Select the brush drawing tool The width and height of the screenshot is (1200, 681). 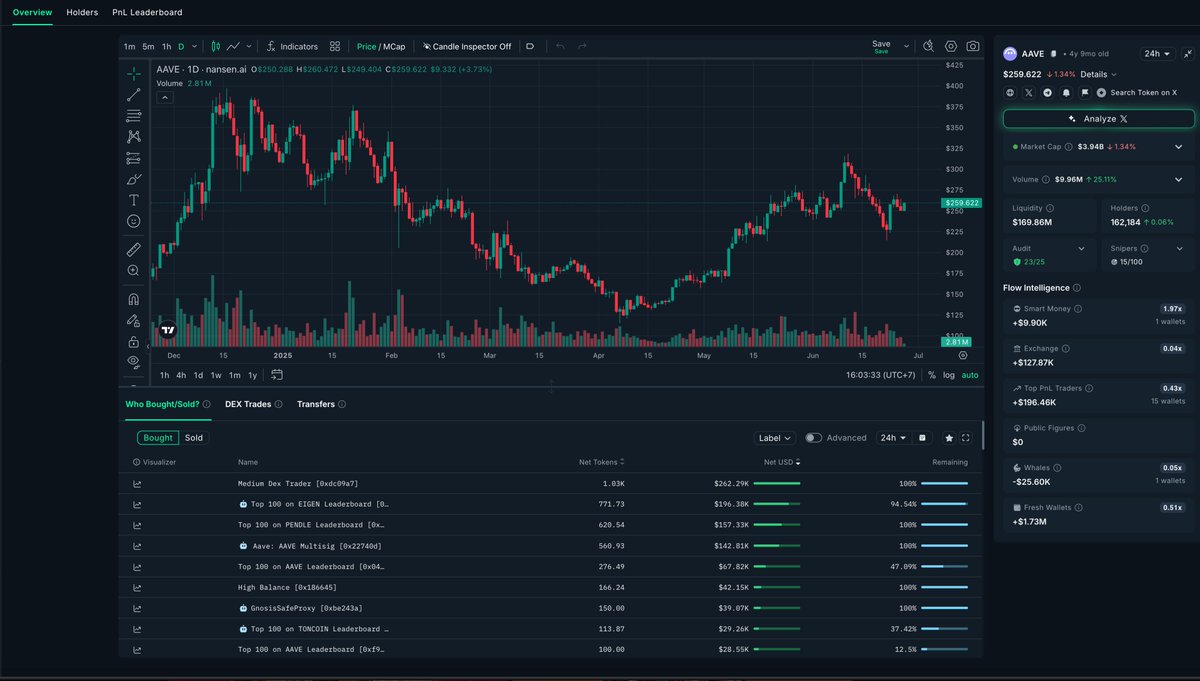(x=133, y=179)
